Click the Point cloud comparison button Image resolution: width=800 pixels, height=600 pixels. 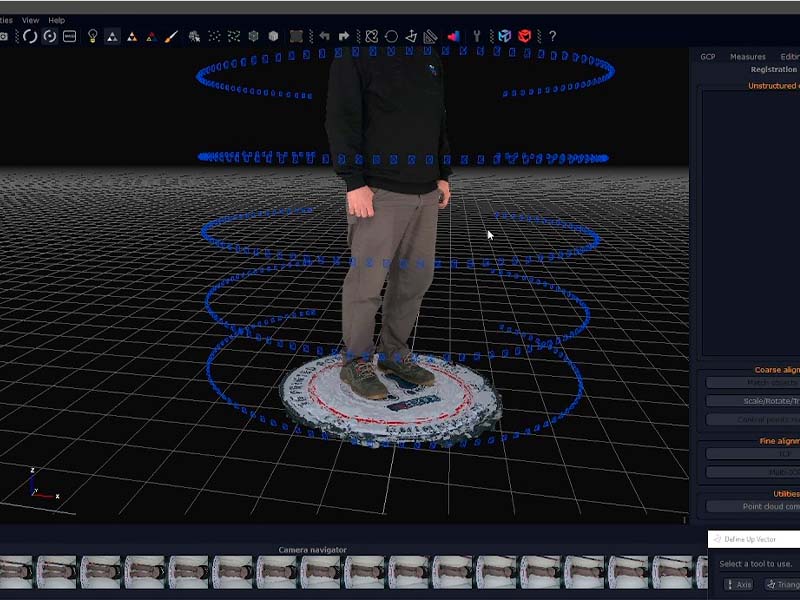pyautogui.click(x=753, y=507)
